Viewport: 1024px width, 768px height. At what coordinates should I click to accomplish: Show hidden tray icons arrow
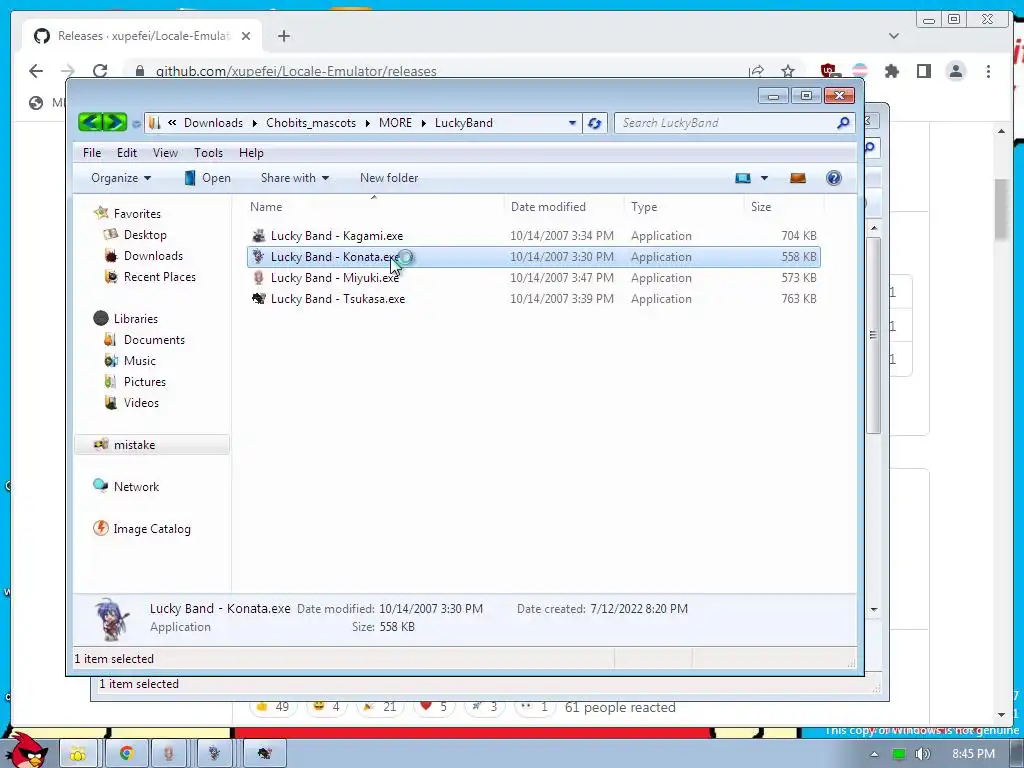[x=874, y=754]
